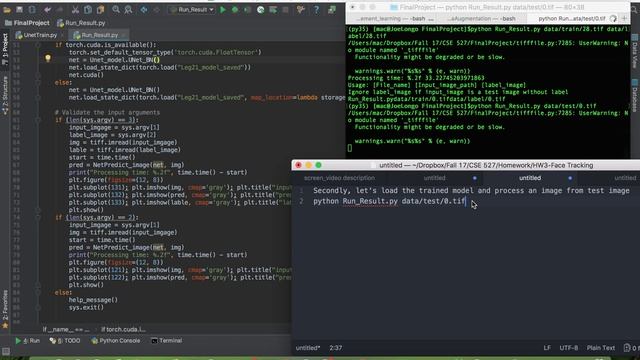Open the TODO tool window tab
Viewport: 640px width, 360px height.
coord(65,340)
